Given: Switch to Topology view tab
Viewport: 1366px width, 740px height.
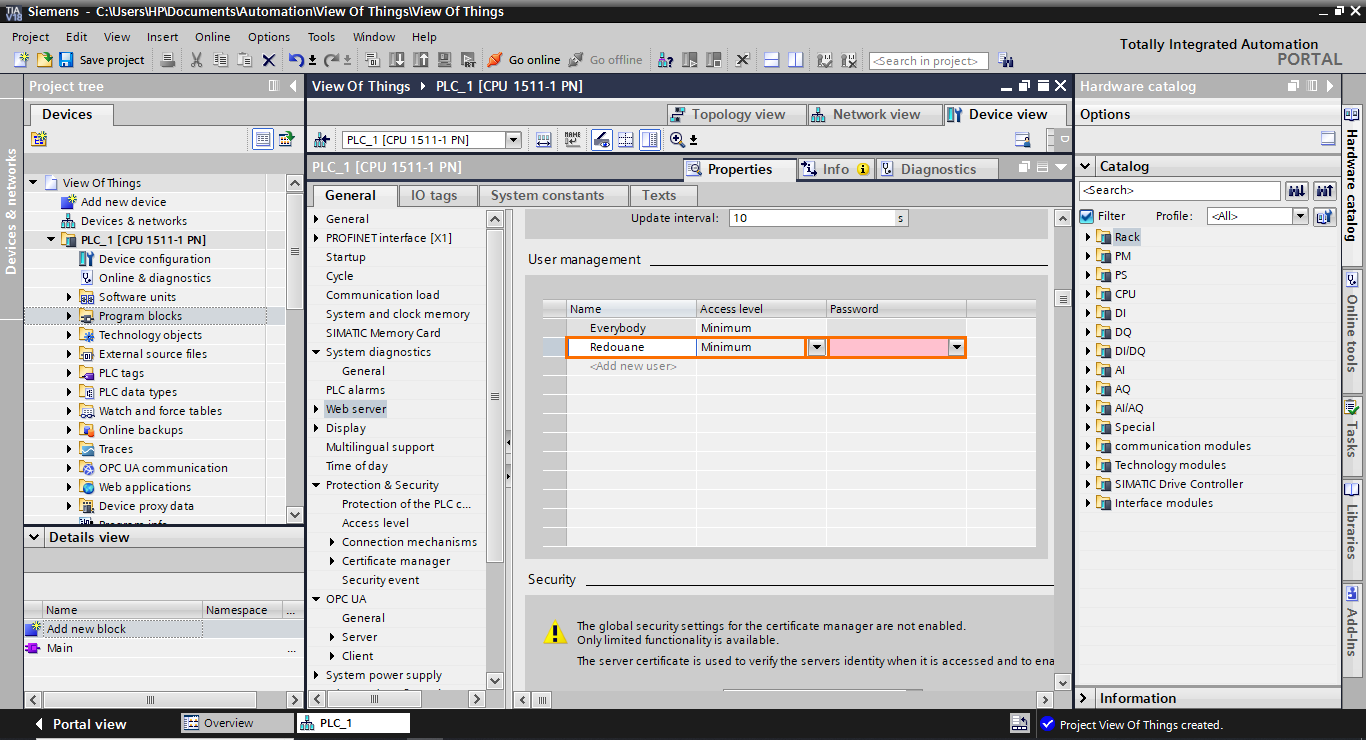Looking at the screenshot, I should point(735,114).
